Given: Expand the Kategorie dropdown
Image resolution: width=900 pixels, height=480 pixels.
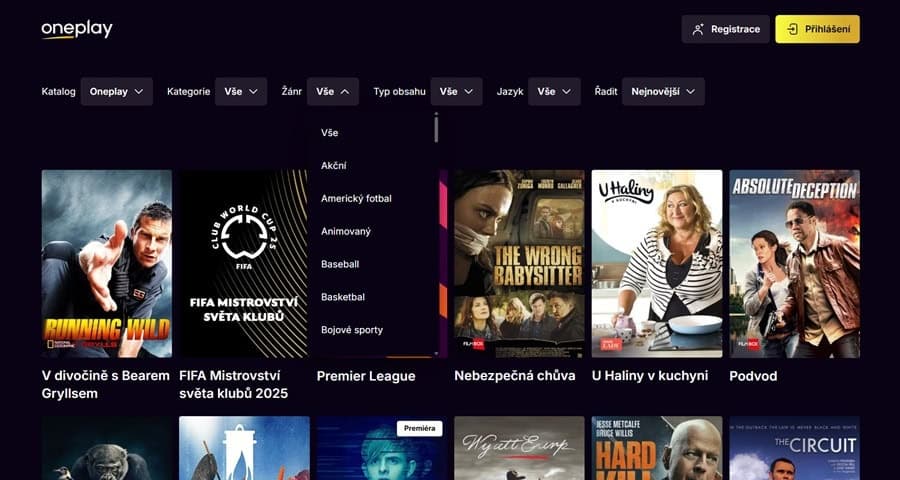Looking at the screenshot, I should [241, 91].
